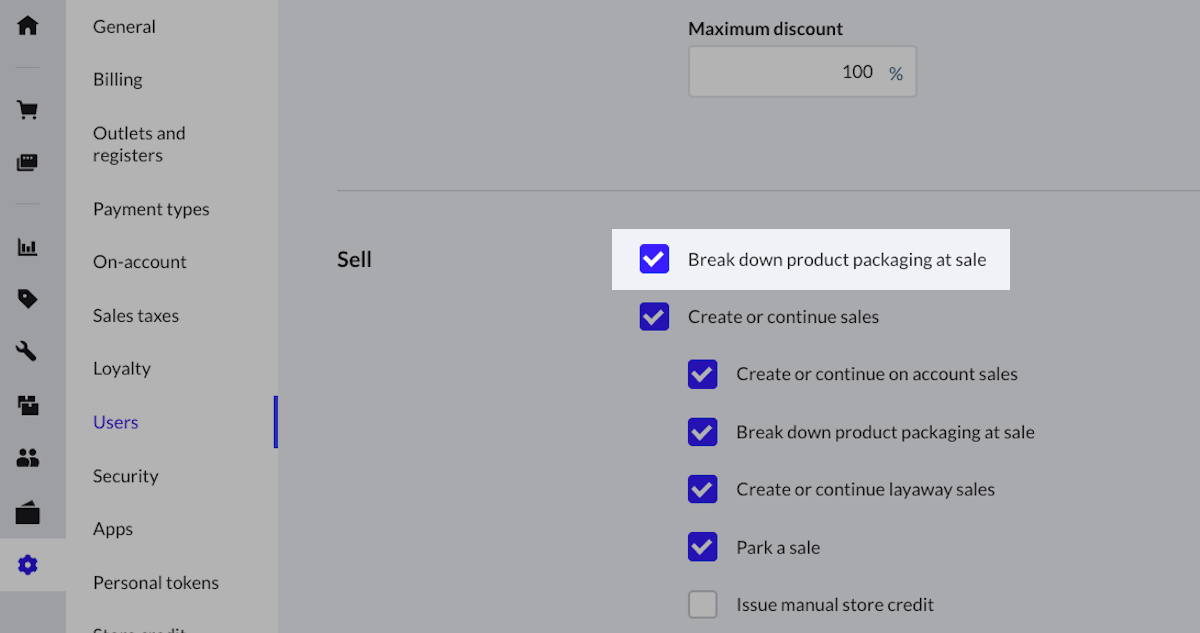Click the wallet icon above the gear
The height and width of the screenshot is (633, 1200).
28,513
